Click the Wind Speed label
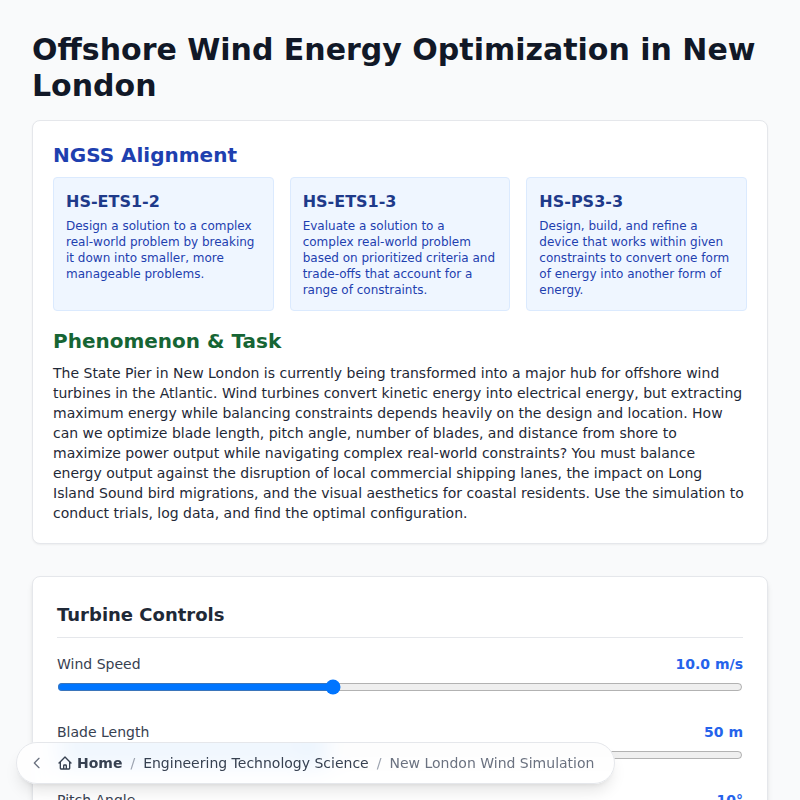The width and height of the screenshot is (800, 800). point(98,663)
